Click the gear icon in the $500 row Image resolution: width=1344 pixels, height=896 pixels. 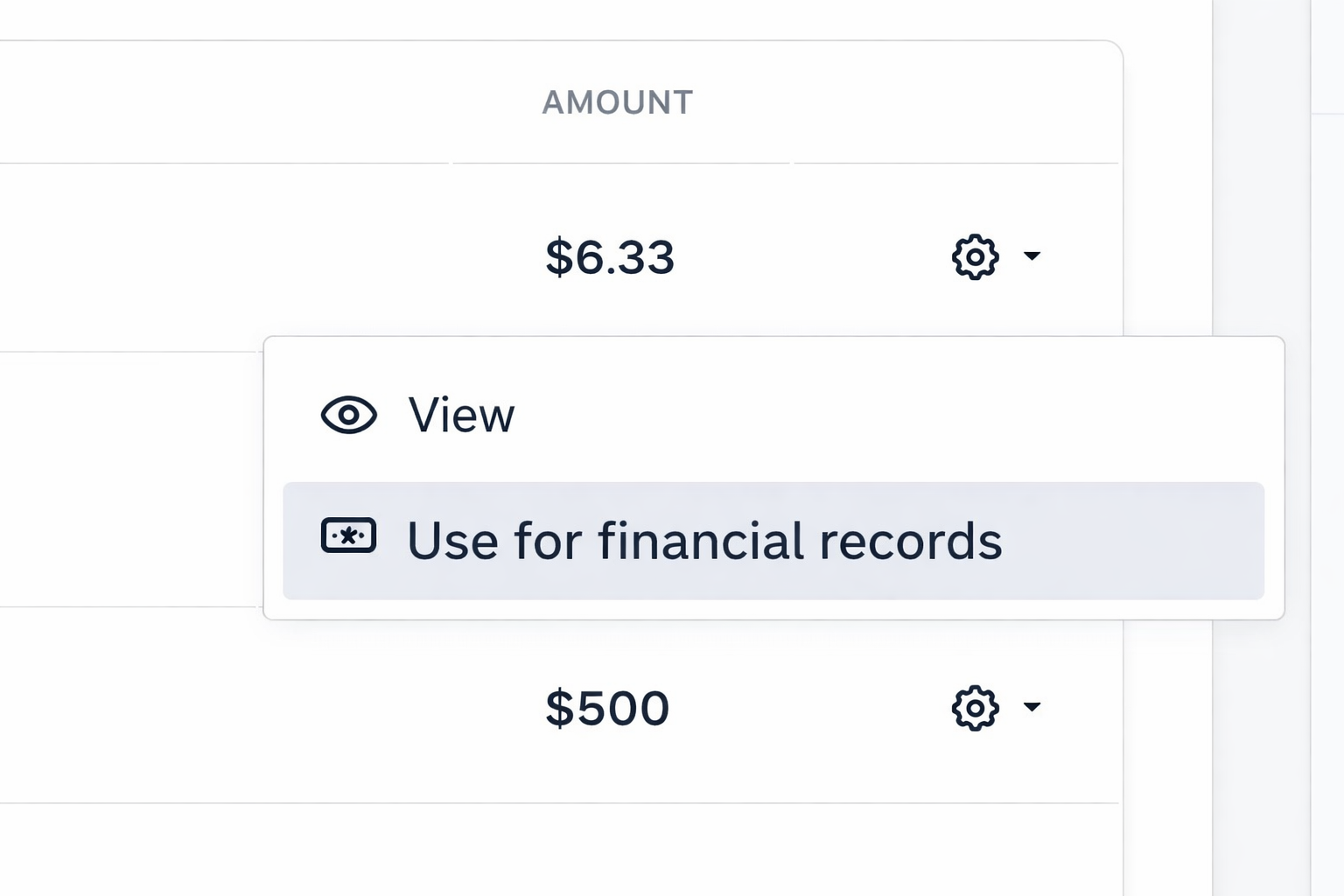975,708
